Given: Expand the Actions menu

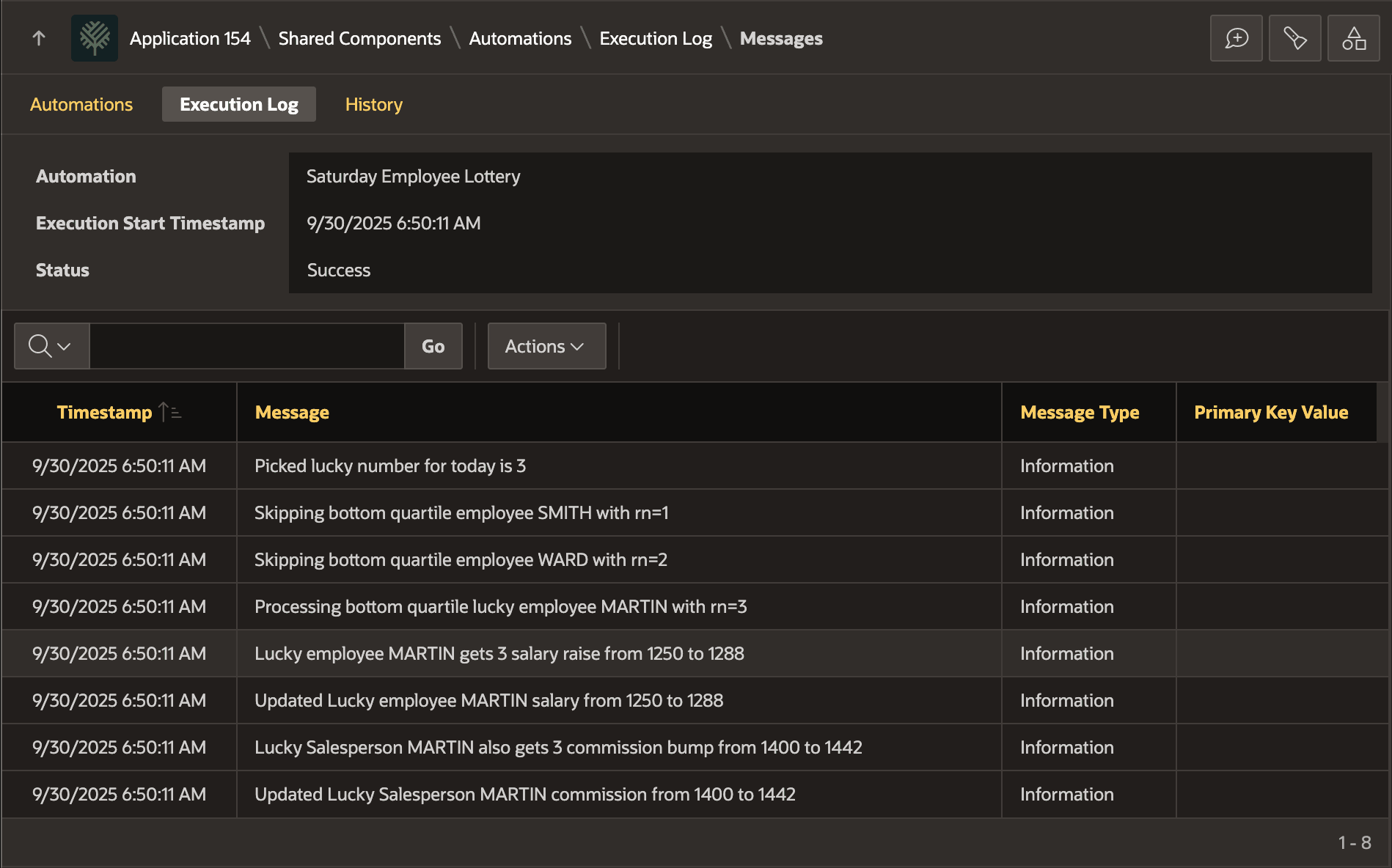Looking at the screenshot, I should 546,346.
